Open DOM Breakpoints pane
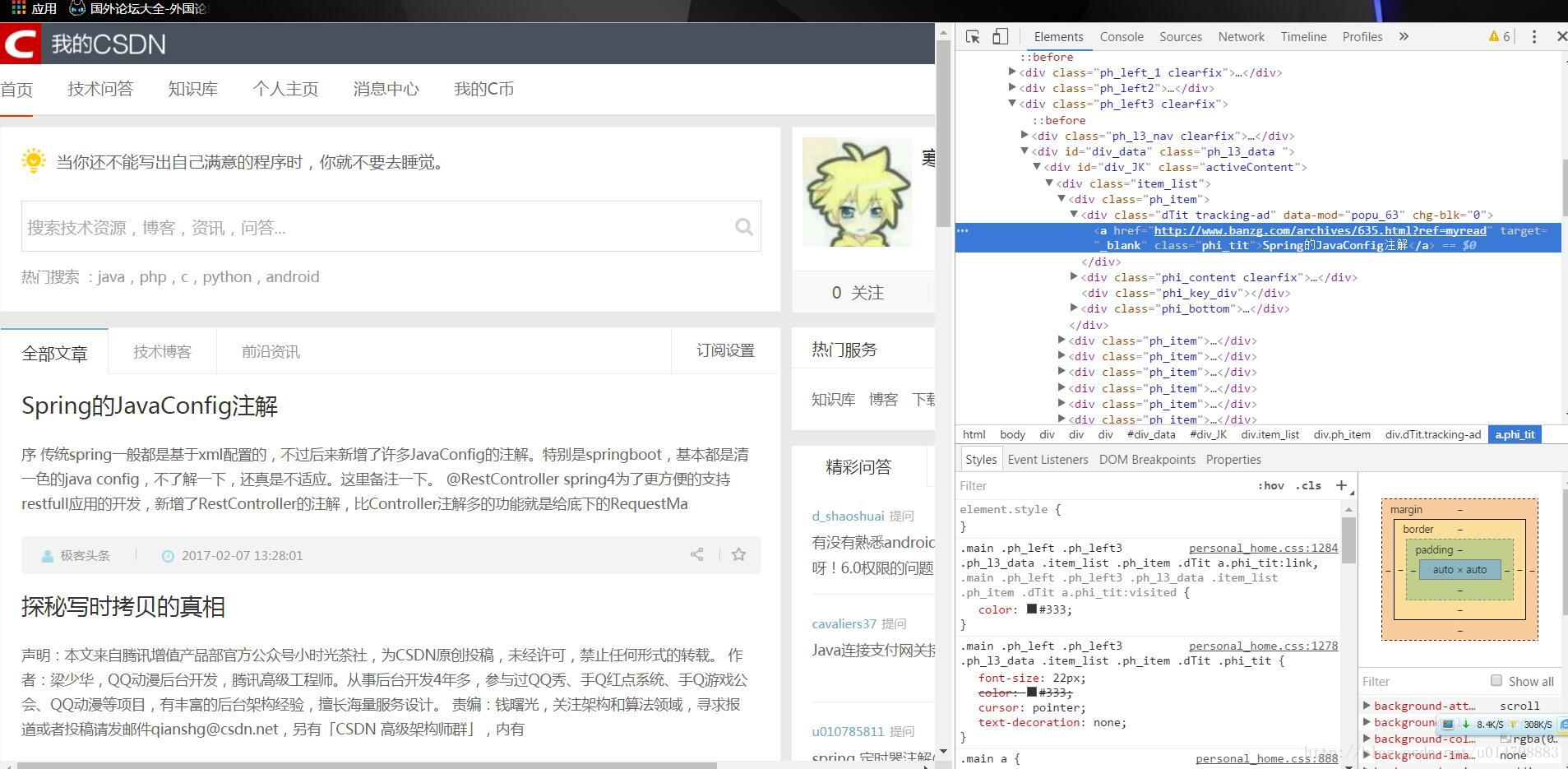Viewport: 1568px width, 769px height. click(1147, 460)
